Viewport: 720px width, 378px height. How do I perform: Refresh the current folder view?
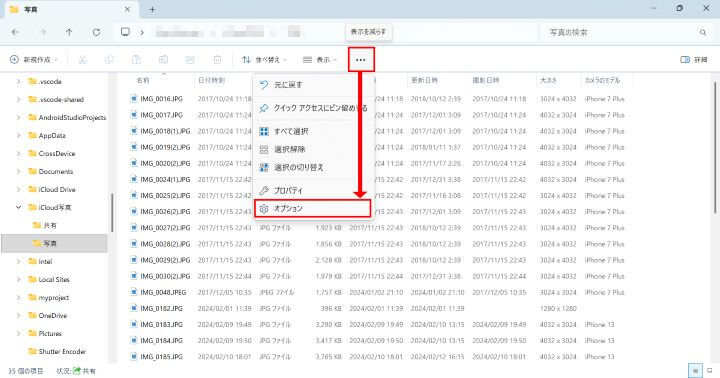96,32
